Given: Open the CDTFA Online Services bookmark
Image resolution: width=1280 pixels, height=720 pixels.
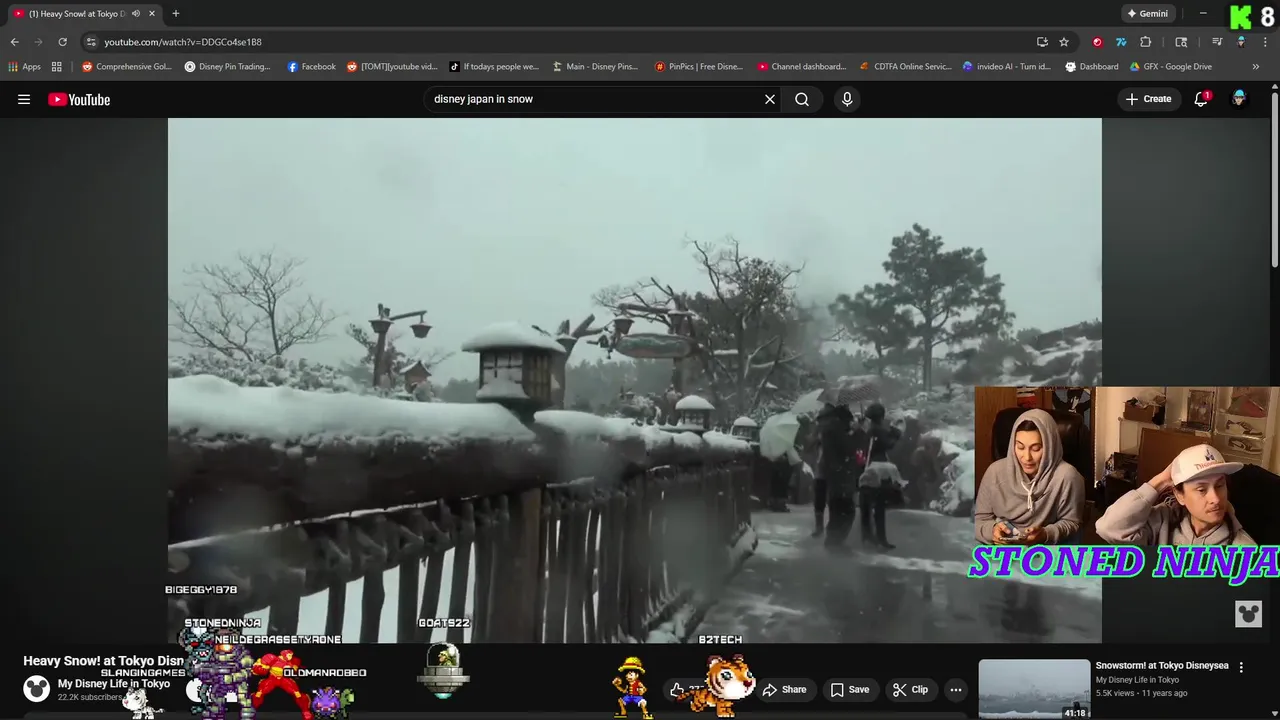Looking at the screenshot, I should pyautogui.click(x=905, y=67).
